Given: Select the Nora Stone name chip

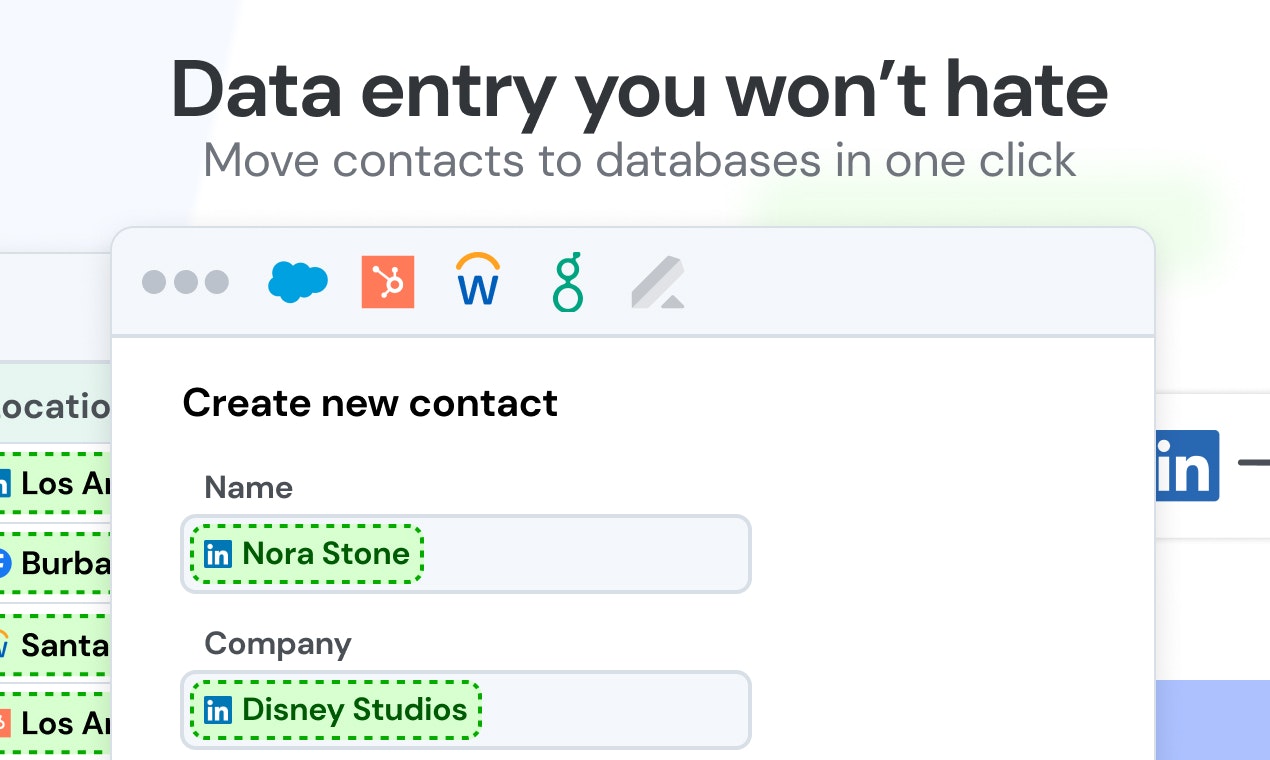Looking at the screenshot, I should (x=307, y=554).
